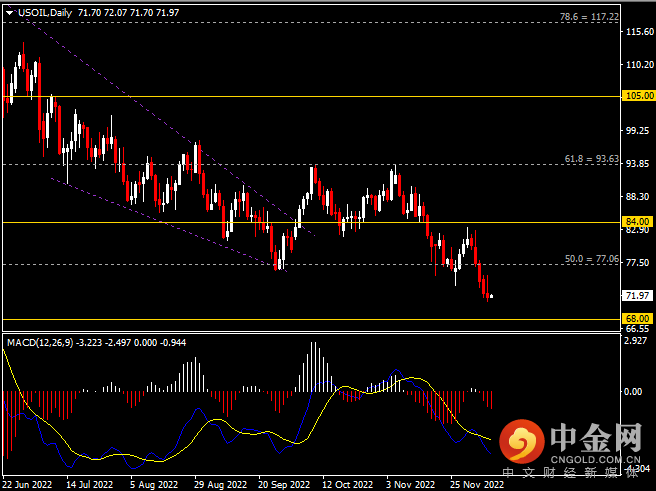Viewport: 656px width, 491px height.
Task: Select the 84.00 price level tag
Action: [x=637, y=221]
